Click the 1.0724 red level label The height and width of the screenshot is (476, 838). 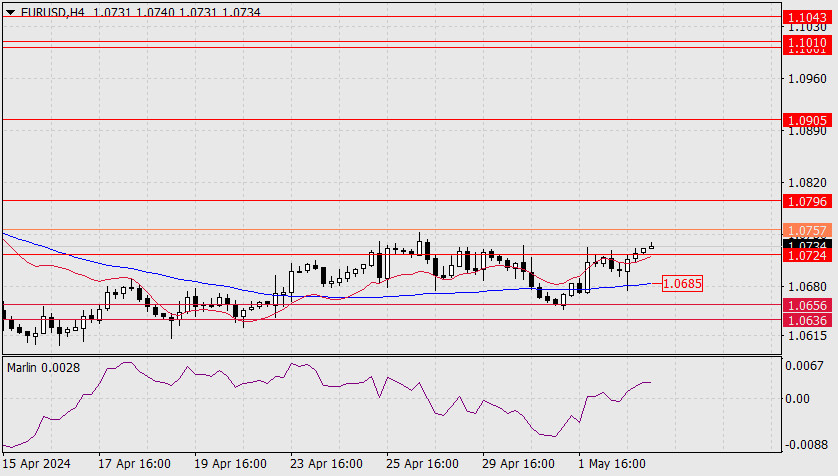tap(808, 255)
